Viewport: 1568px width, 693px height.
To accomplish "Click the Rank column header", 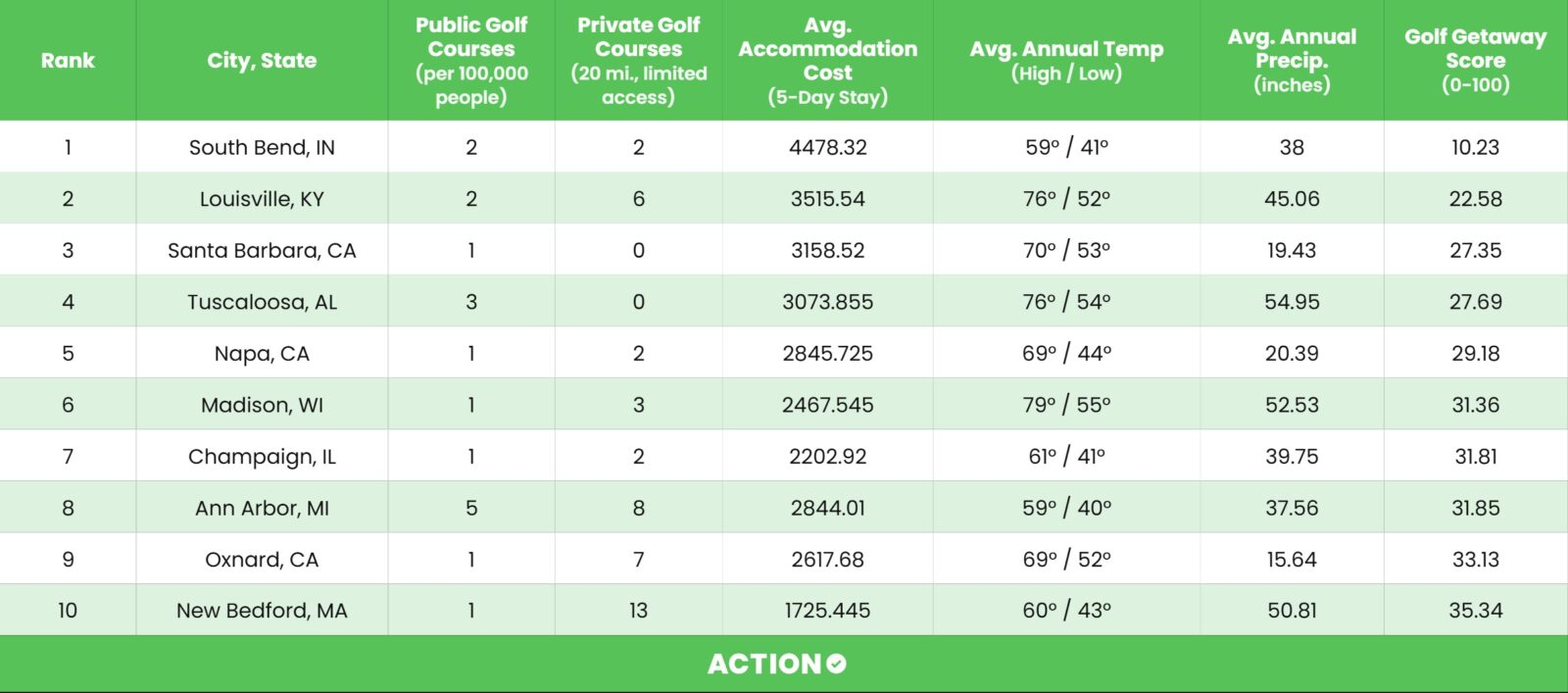I will click(68, 61).
